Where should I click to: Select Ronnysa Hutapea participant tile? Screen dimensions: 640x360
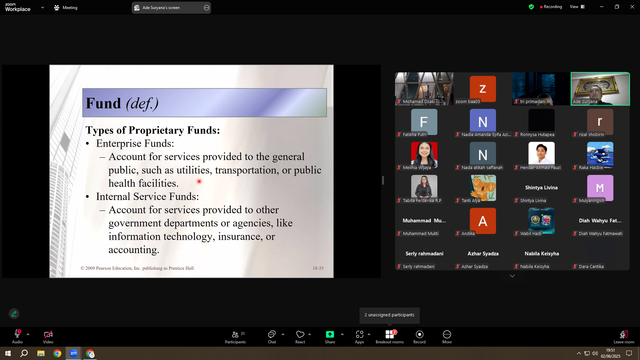(x=541, y=122)
